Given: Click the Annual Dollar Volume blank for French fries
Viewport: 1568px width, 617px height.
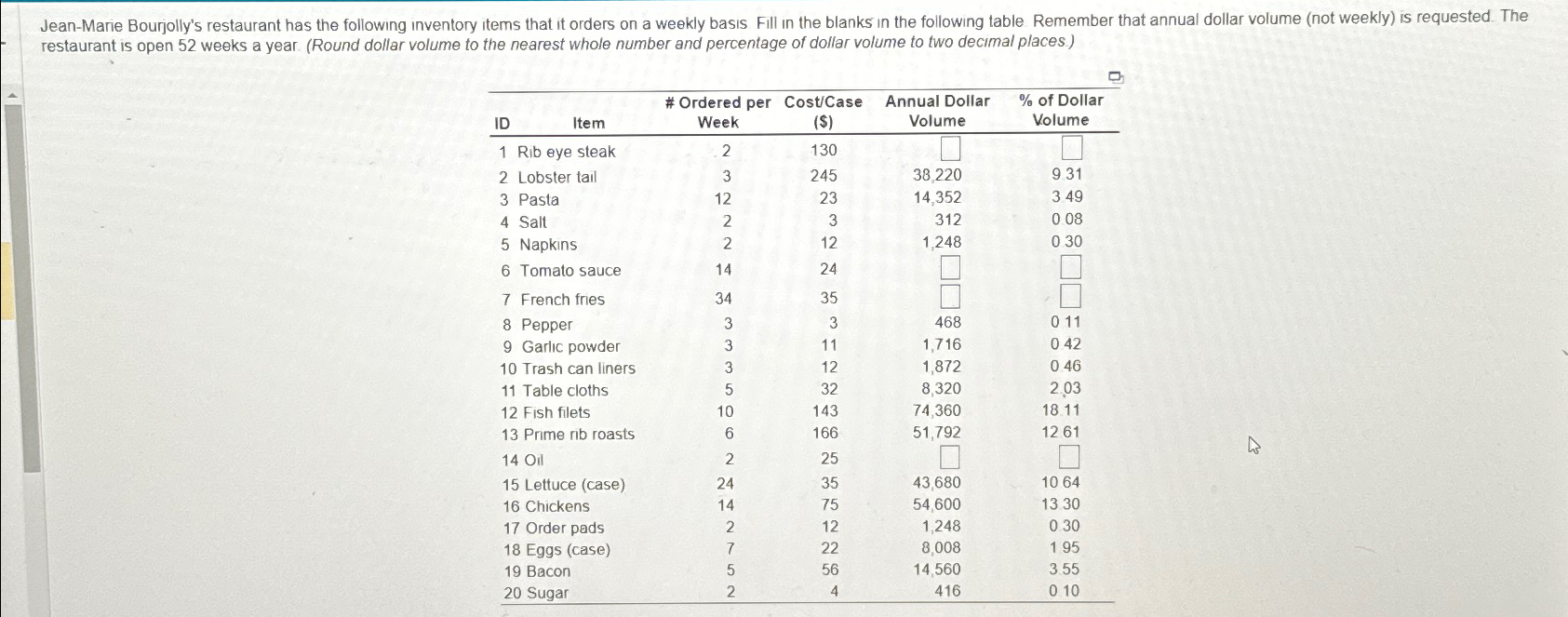Looking at the screenshot, I should pyautogui.click(x=951, y=296).
